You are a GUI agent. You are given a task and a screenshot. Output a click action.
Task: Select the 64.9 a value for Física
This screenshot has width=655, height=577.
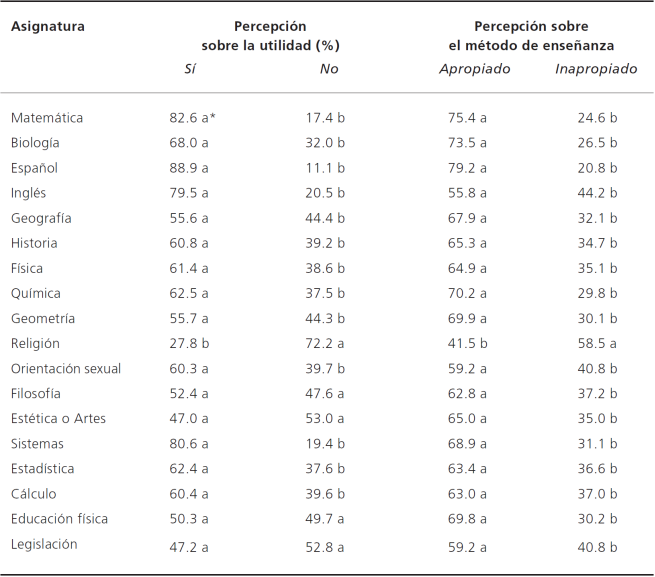point(467,268)
